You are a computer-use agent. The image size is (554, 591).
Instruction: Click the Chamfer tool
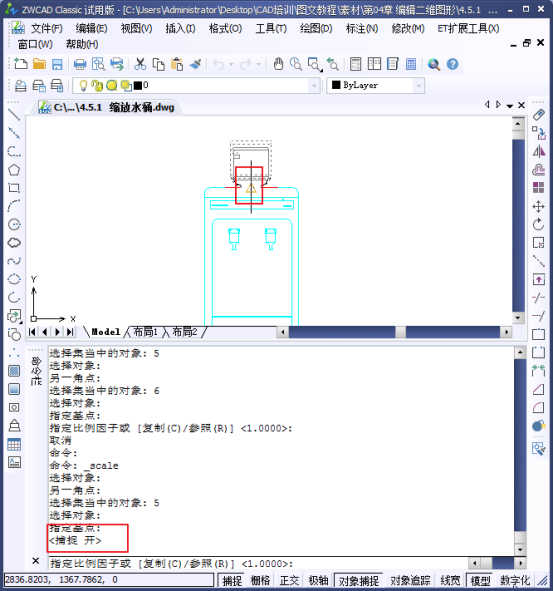[x=539, y=389]
